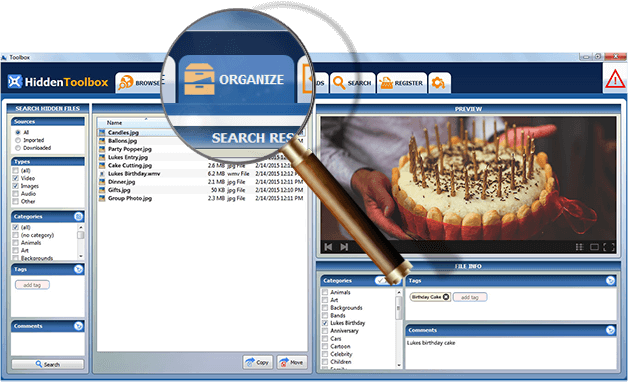Select Ballons.jpg file row
The height and width of the screenshot is (382, 628).
[x=202, y=141]
